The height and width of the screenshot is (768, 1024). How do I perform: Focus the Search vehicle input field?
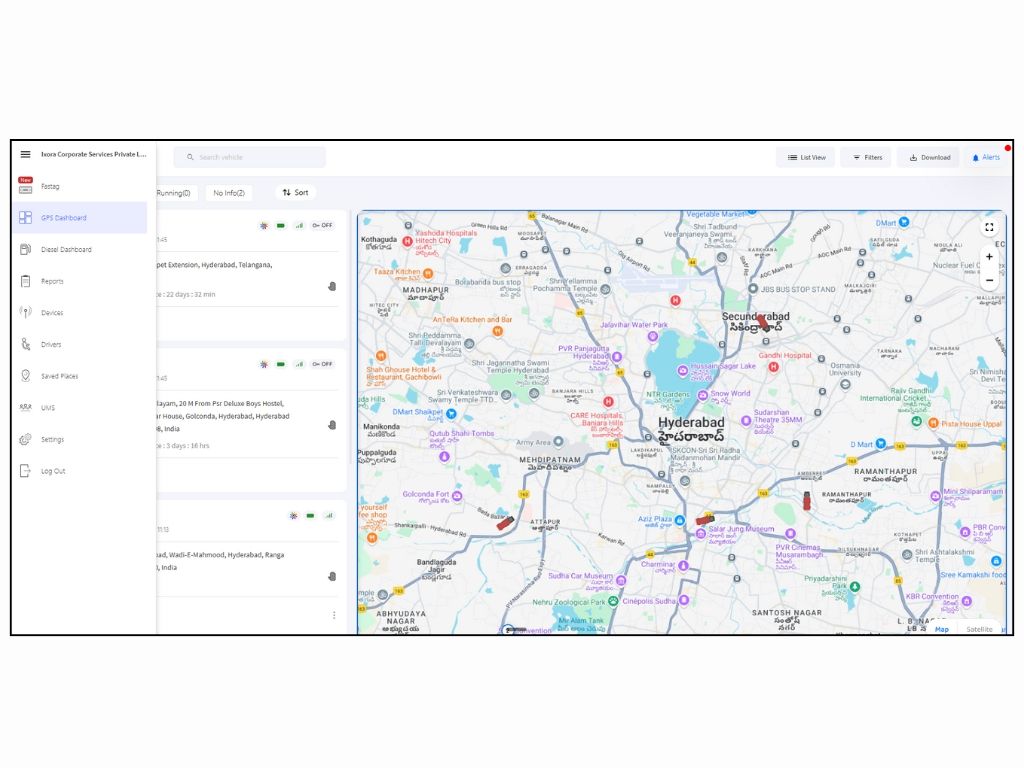tap(249, 157)
